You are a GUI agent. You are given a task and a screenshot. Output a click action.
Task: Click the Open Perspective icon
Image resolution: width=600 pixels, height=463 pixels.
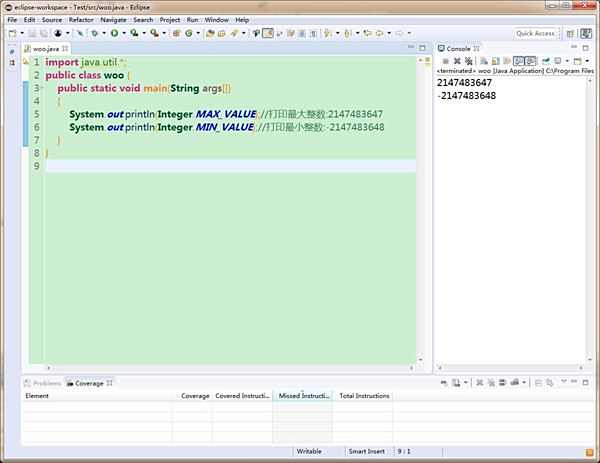(570, 34)
